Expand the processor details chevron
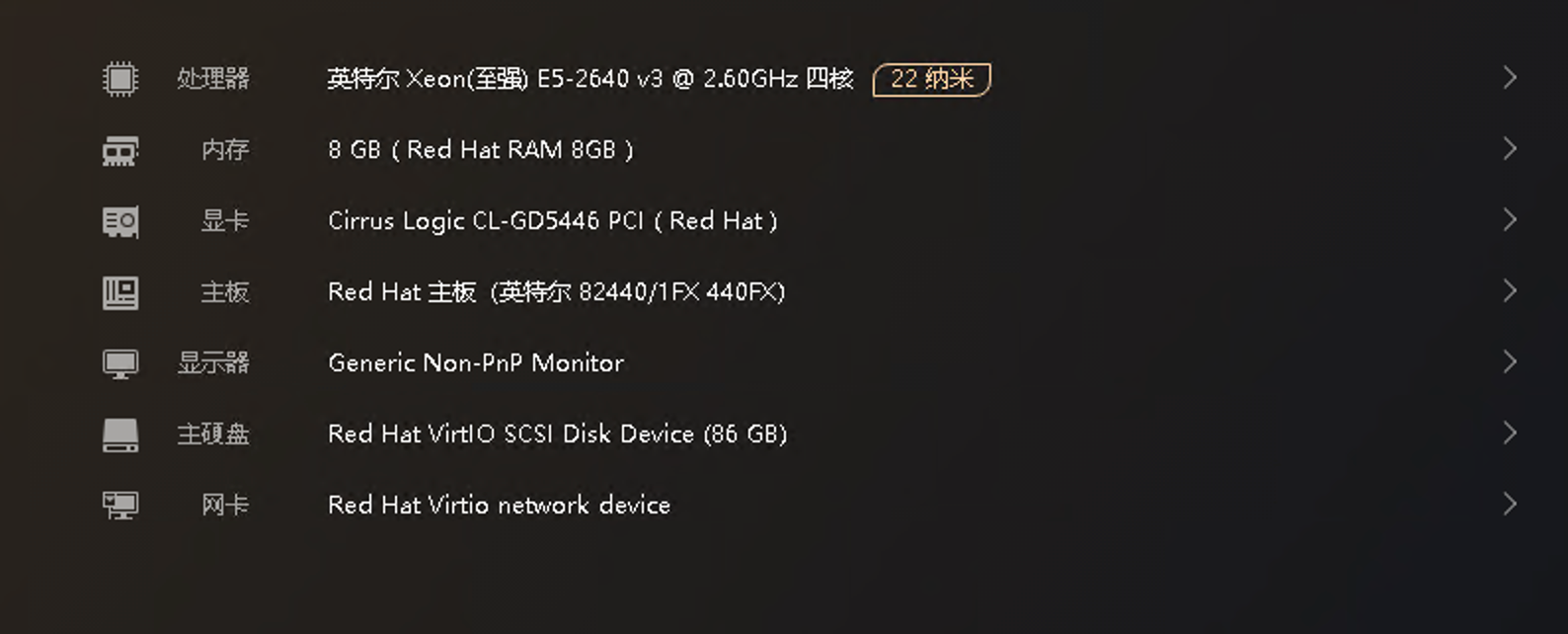The width and height of the screenshot is (1568, 634). (x=1509, y=78)
